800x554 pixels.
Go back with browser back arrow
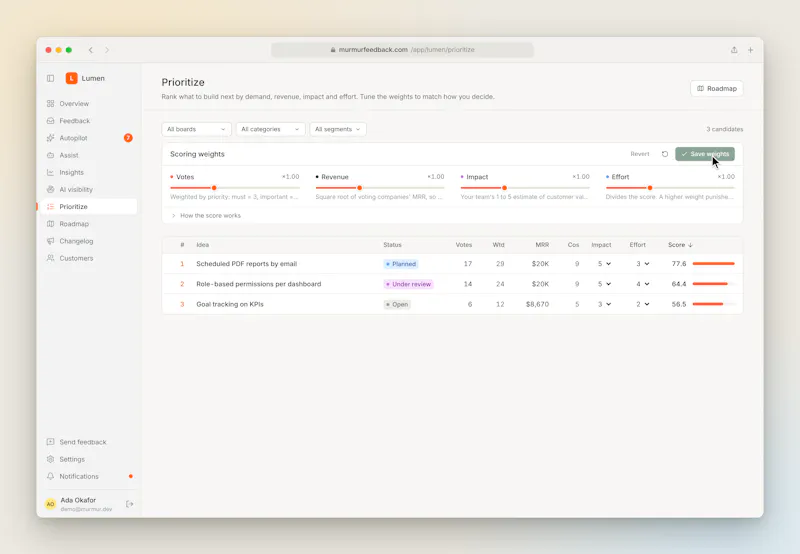[91, 50]
